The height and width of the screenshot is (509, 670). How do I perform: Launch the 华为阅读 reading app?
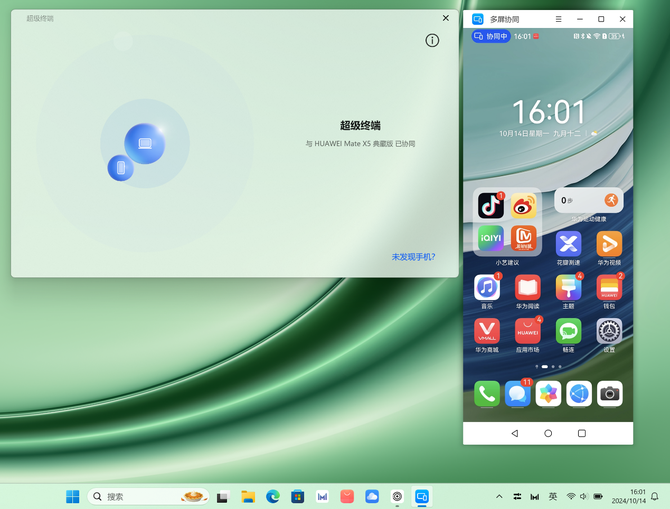coord(528,288)
